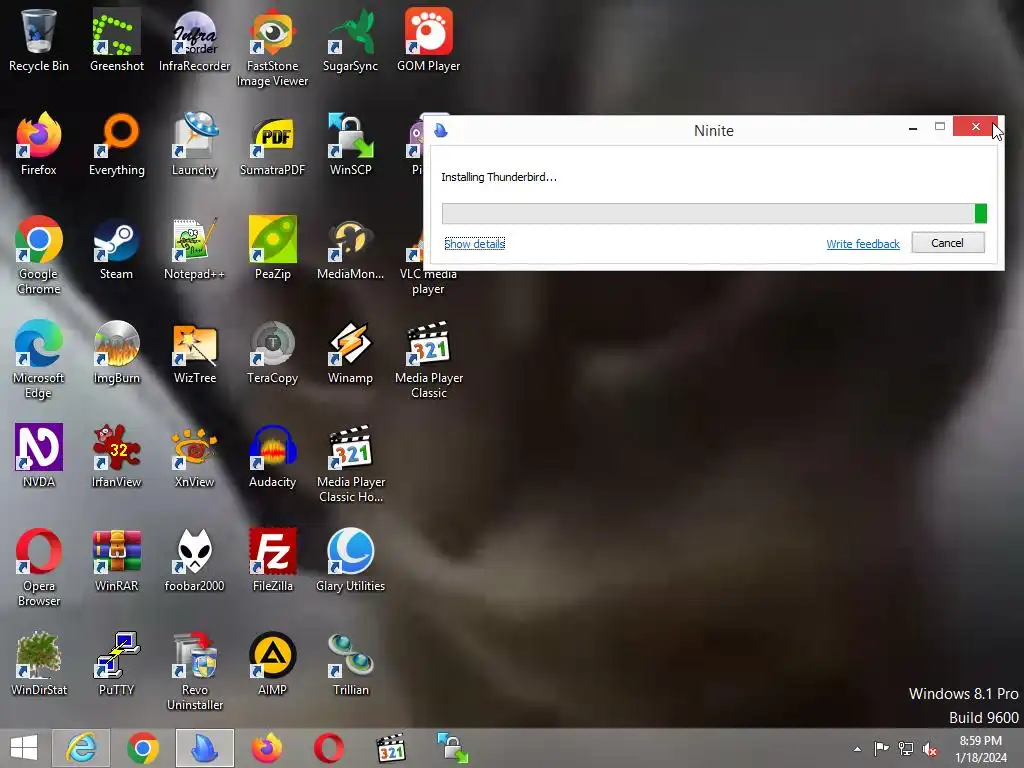This screenshot has width=1024, height=768.
Task: Select the WinRAR desktop icon
Action: [x=116, y=559]
